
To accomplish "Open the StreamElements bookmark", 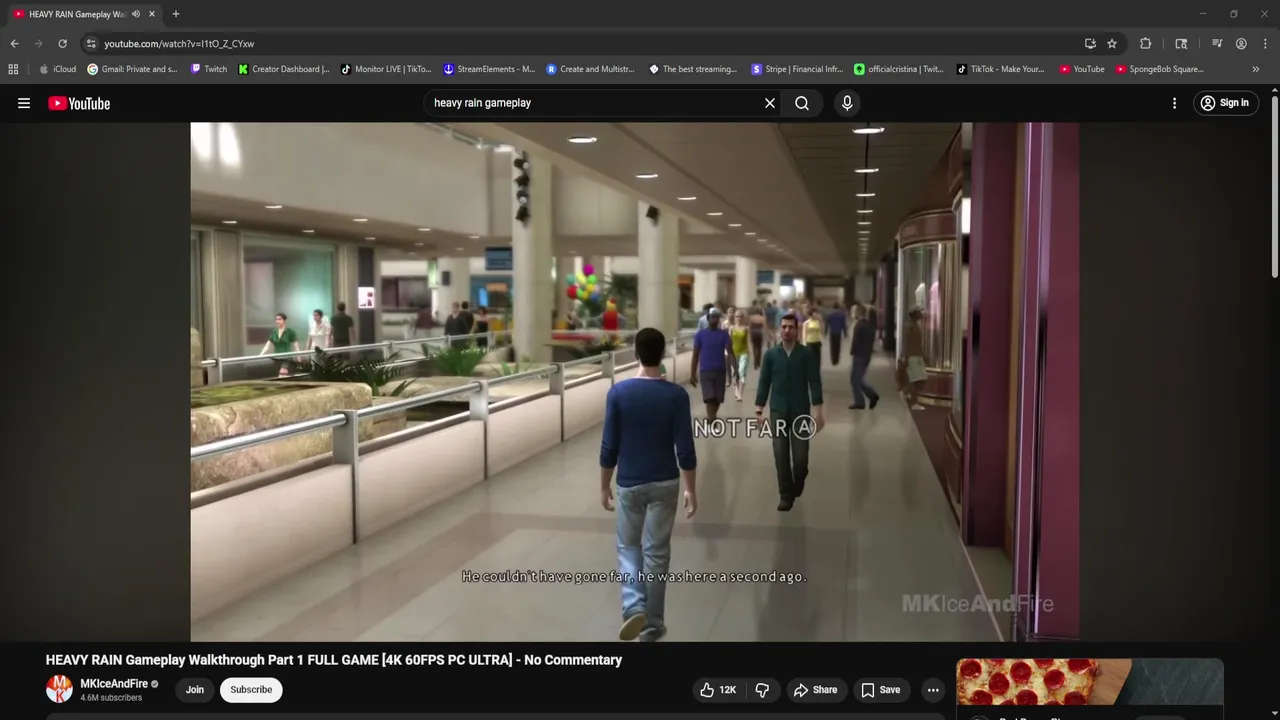I will coord(489,69).
